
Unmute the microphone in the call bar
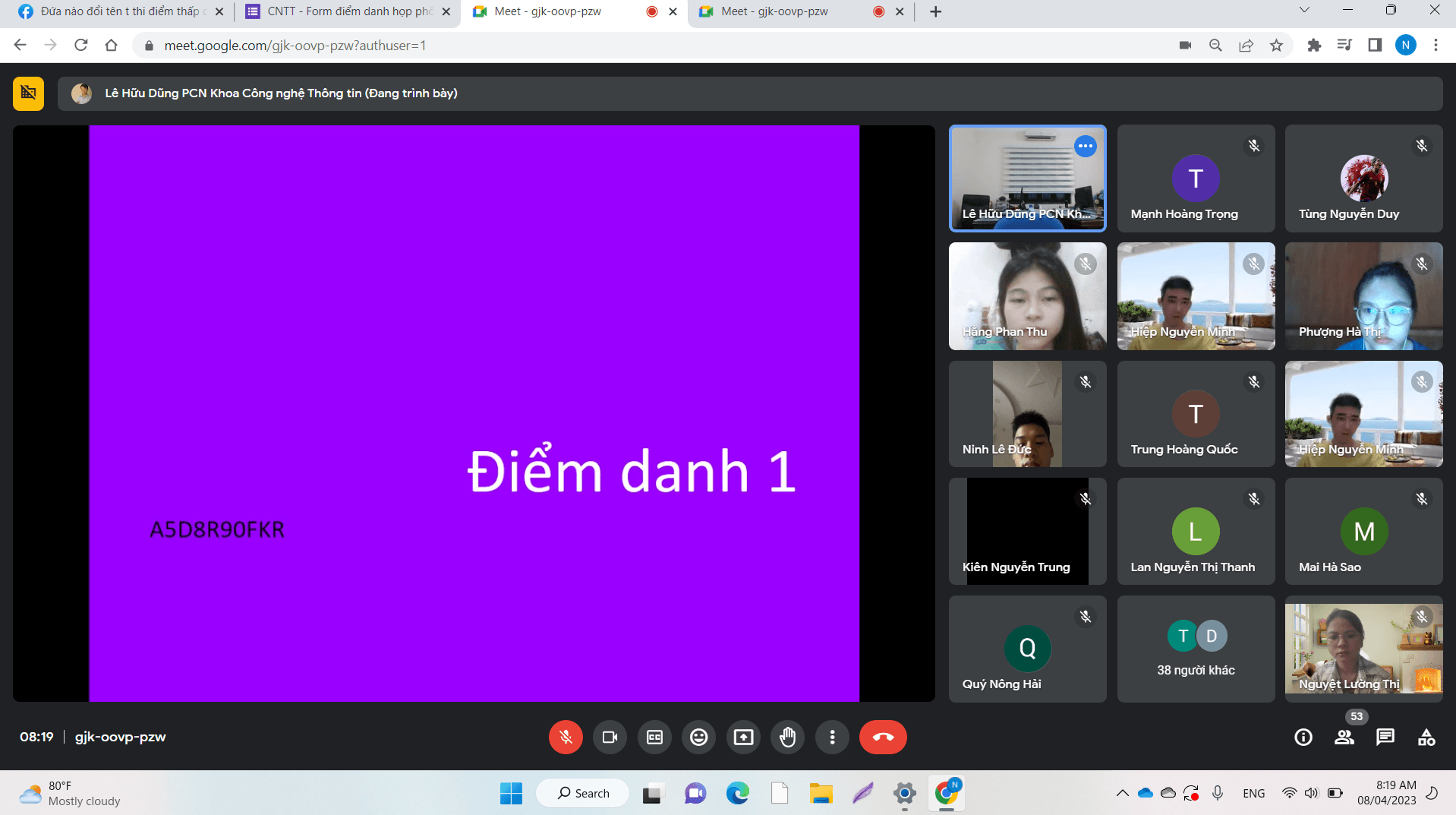coord(566,737)
